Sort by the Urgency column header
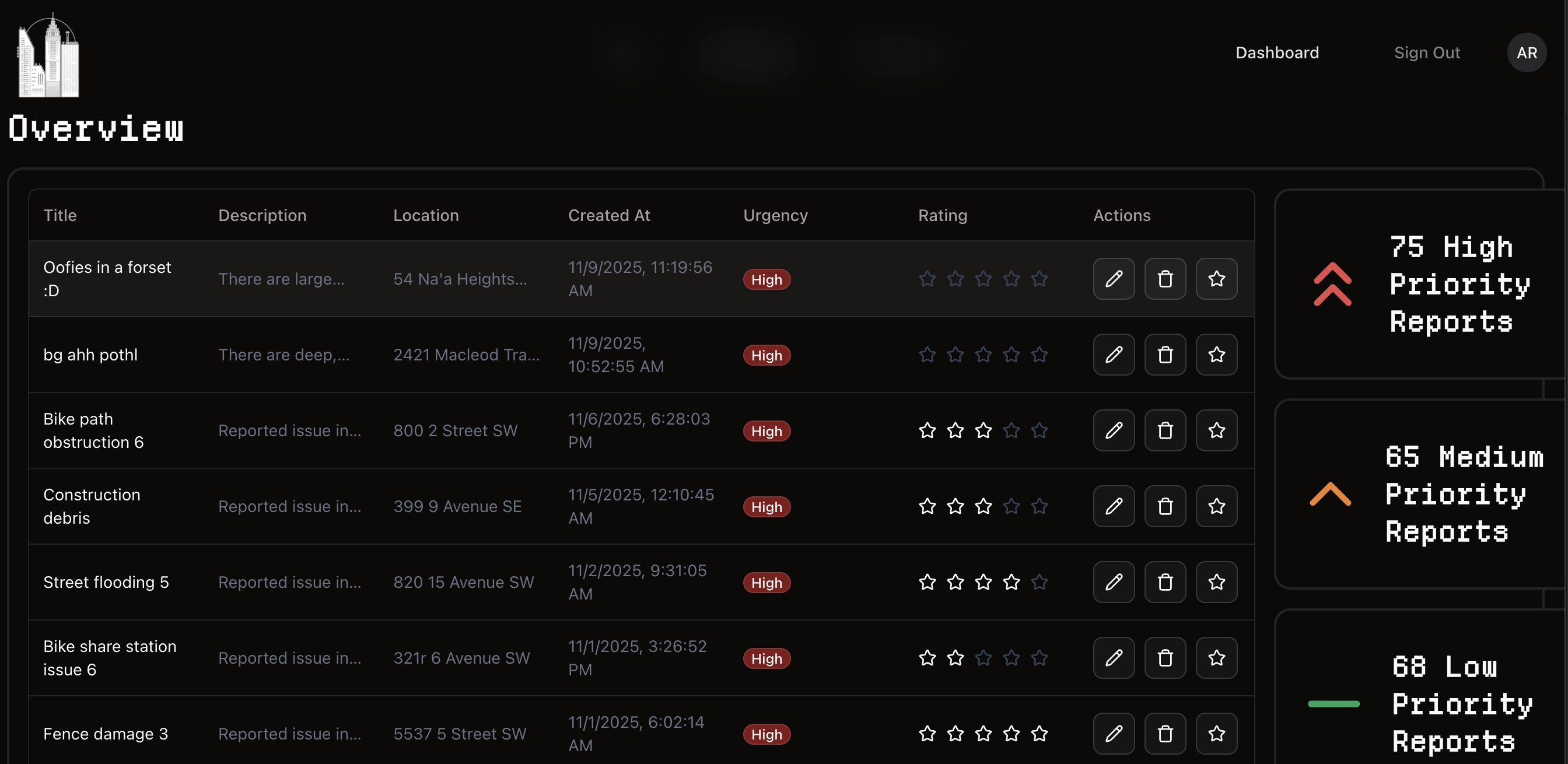 pyautogui.click(x=775, y=216)
